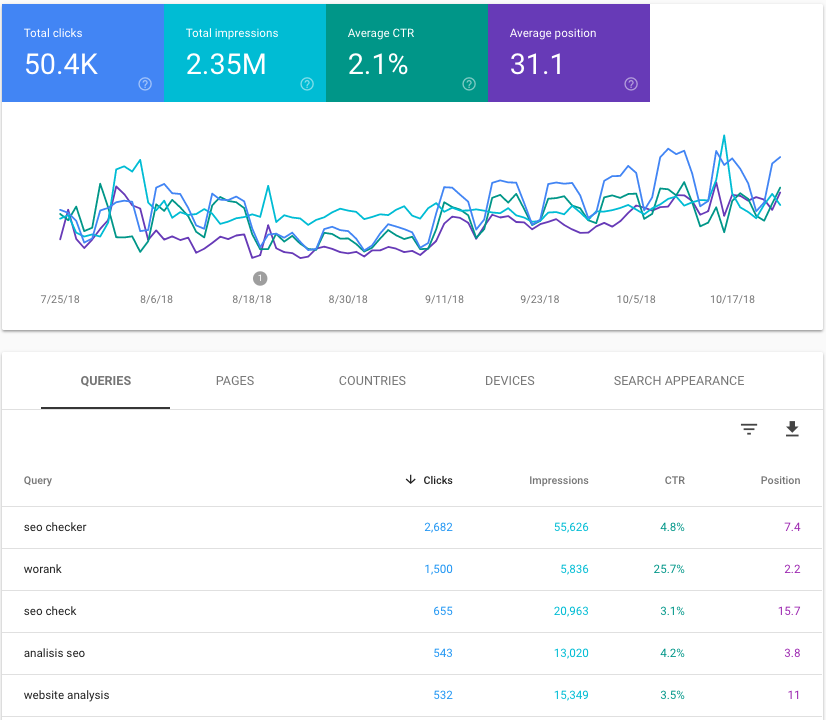The width and height of the screenshot is (826, 720).
Task: Switch to the Devices tab
Action: tap(509, 381)
